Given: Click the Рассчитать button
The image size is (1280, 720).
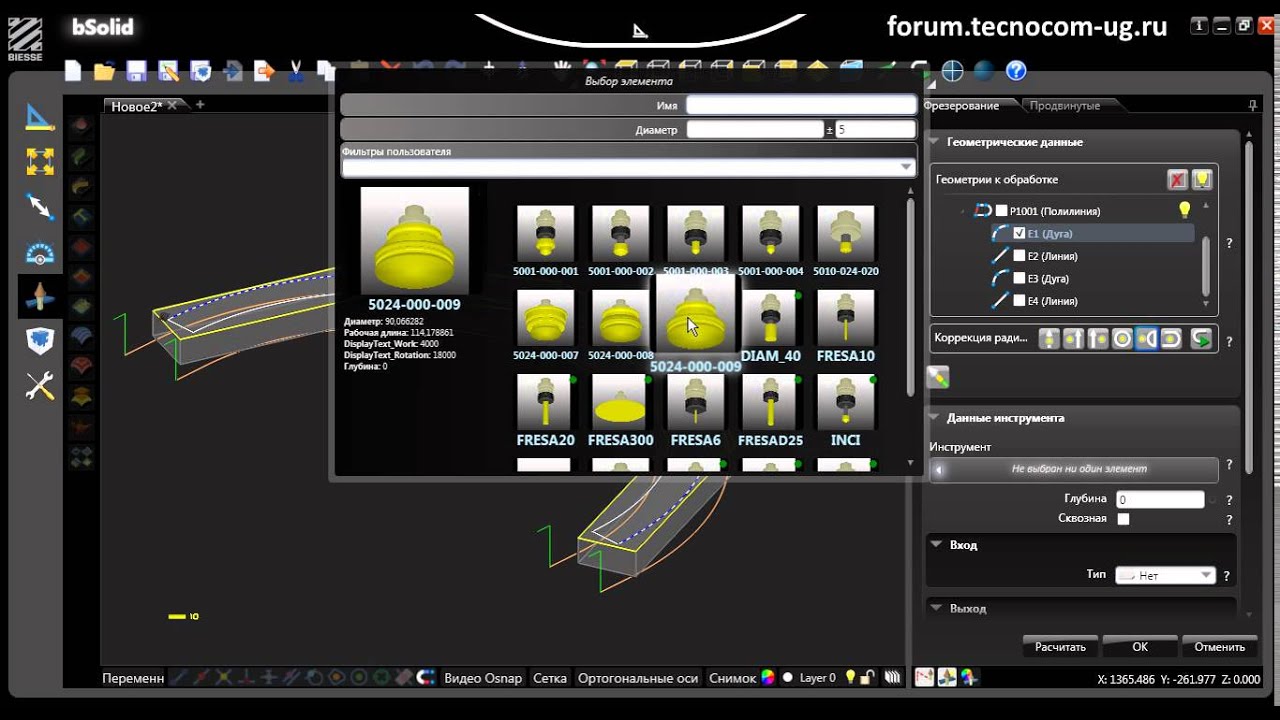Looking at the screenshot, I should coord(1060,646).
